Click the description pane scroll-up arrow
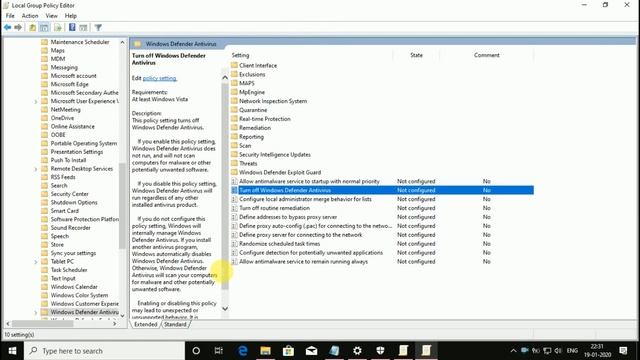 [225, 78]
